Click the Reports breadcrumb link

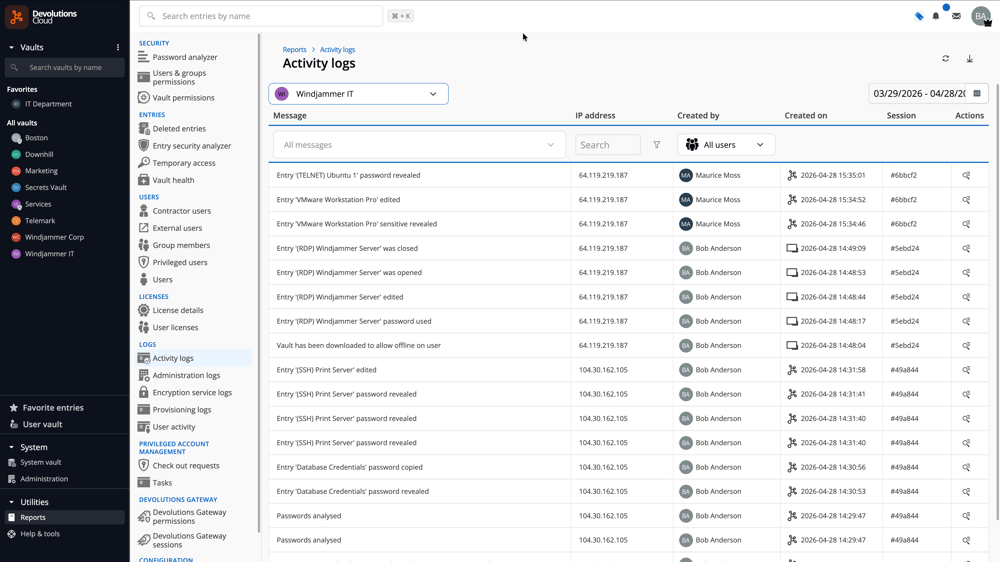tap(295, 50)
